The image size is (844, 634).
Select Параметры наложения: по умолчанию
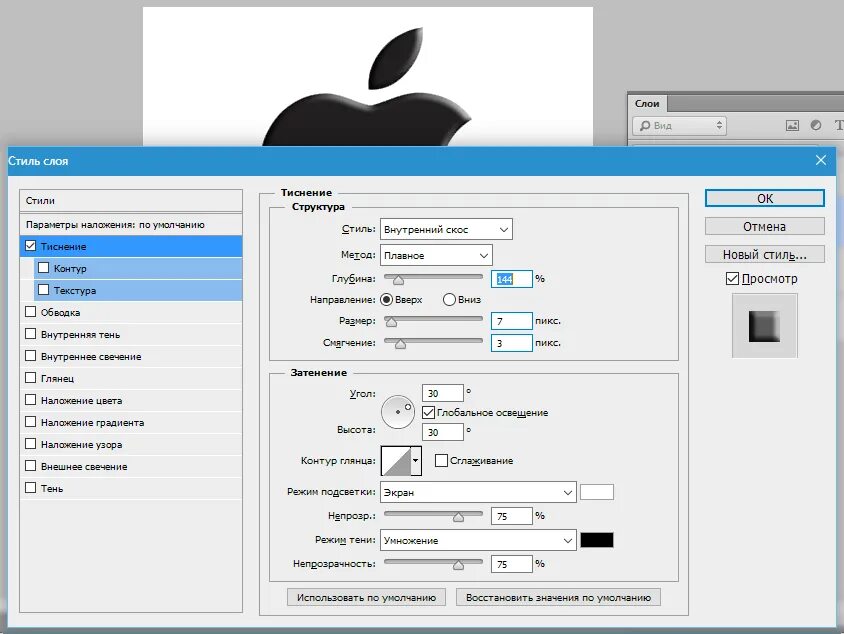point(131,224)
